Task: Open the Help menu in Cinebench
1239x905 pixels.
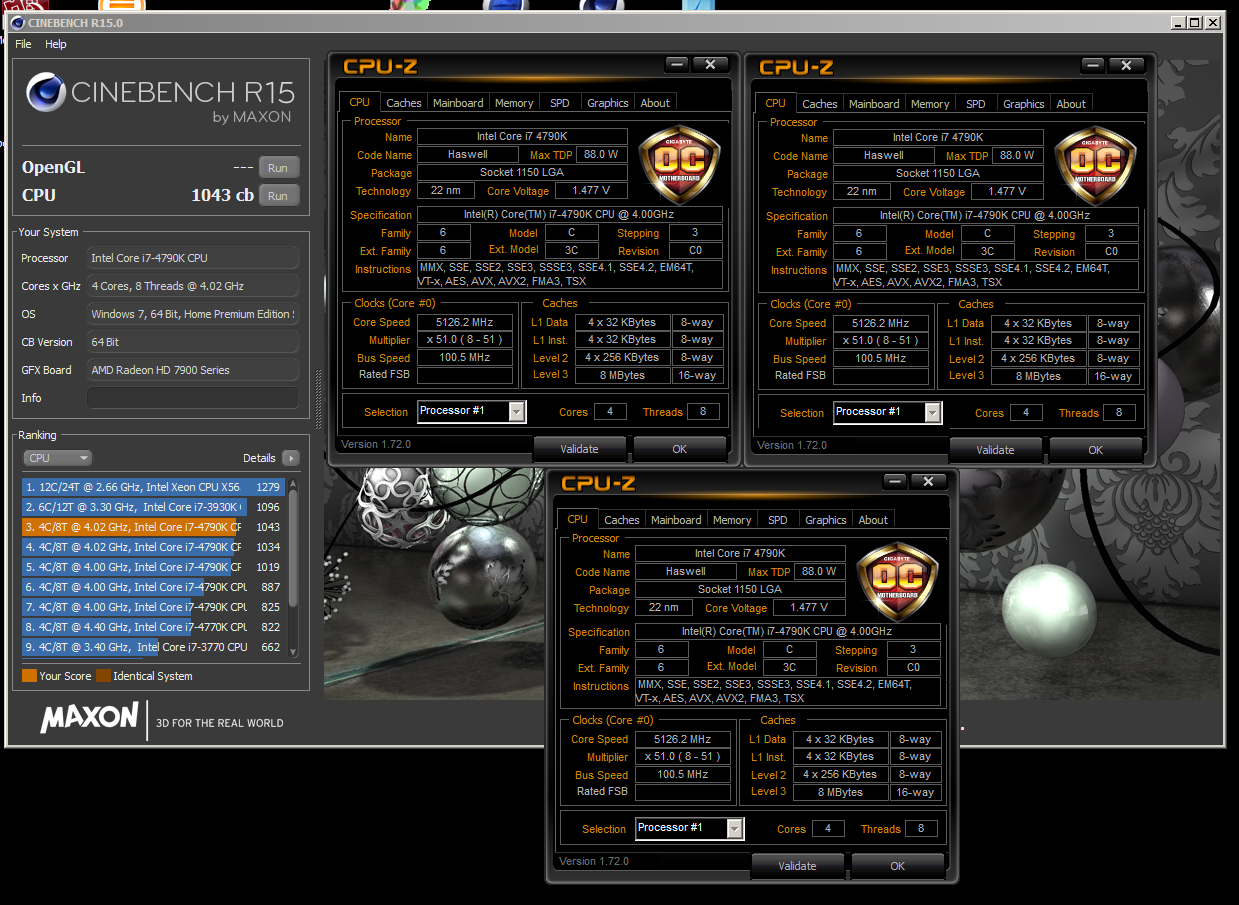Action: tap(56, 44)
